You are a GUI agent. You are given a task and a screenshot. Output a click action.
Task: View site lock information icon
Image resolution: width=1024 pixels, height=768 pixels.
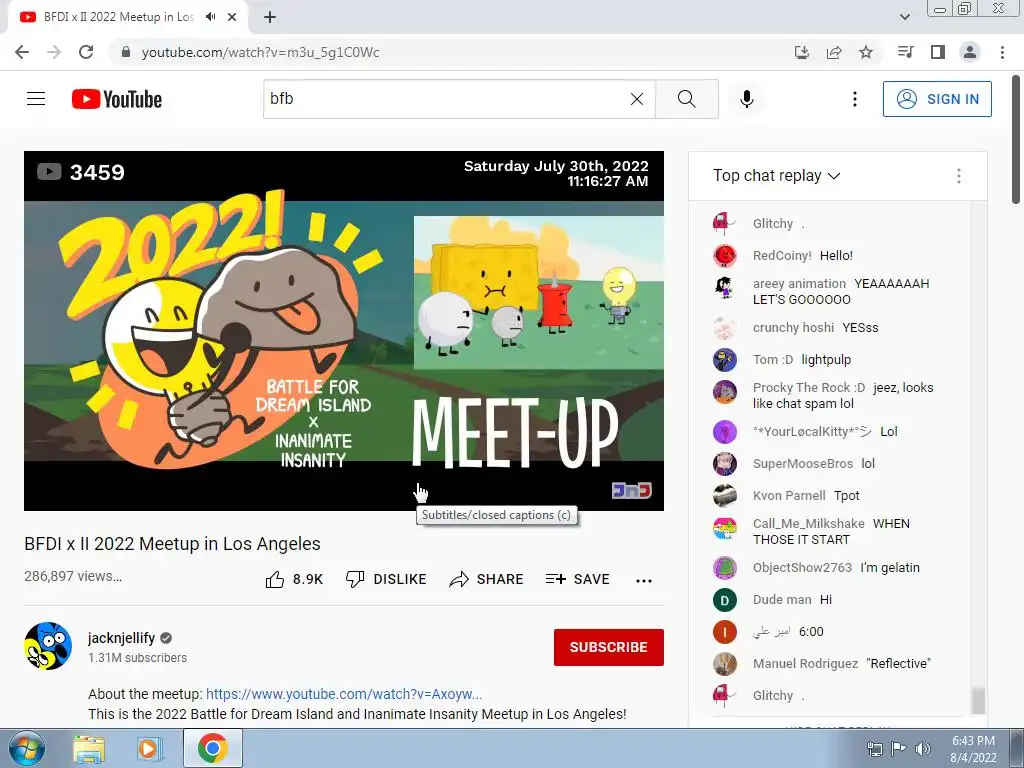coord(126,52)
